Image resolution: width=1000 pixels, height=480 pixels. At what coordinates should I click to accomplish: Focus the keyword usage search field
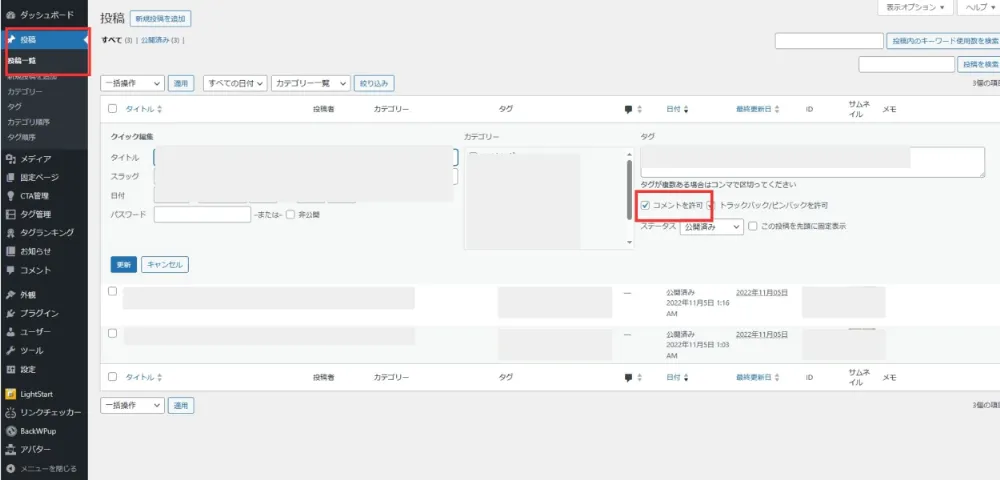829,41
